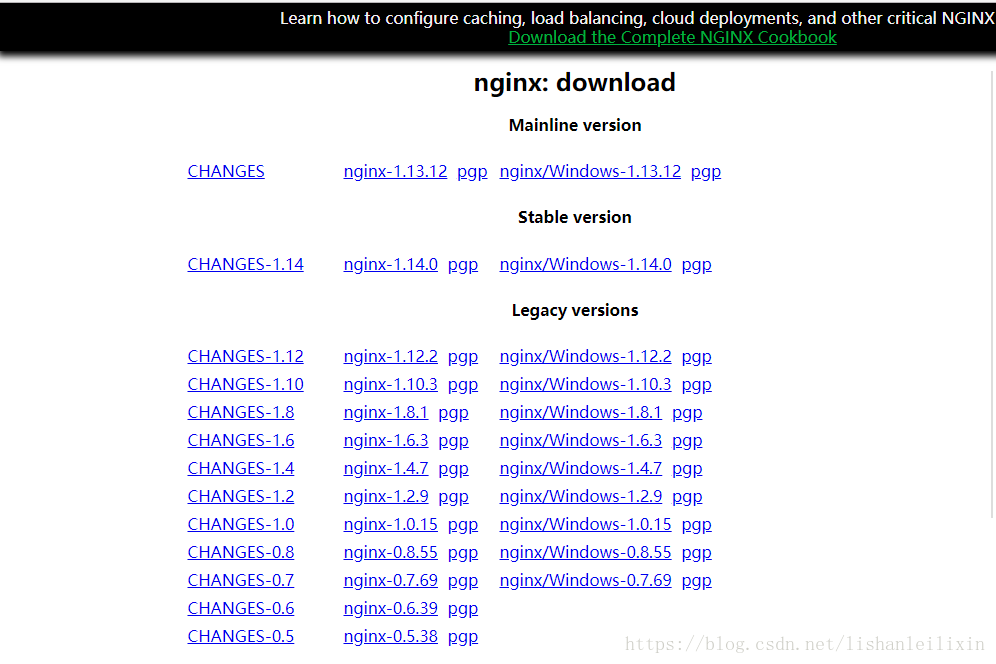This screenshot has height=664, width=996.
Task: Open pgp signature for nginx/Windows-0.7.69
Action: point(696,580)
